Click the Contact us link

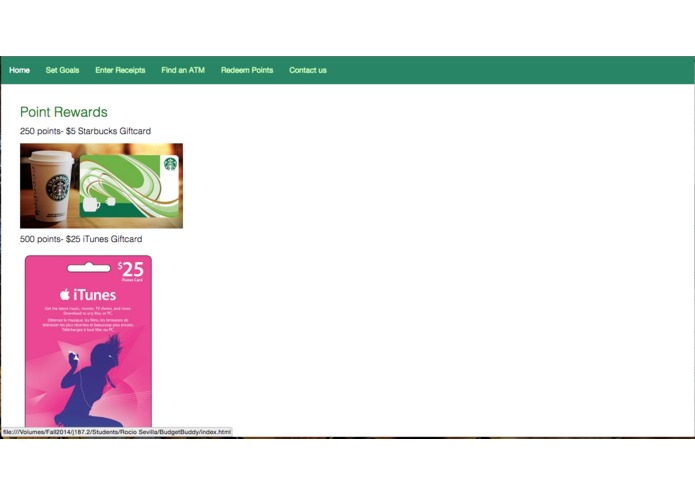point(308,70)
